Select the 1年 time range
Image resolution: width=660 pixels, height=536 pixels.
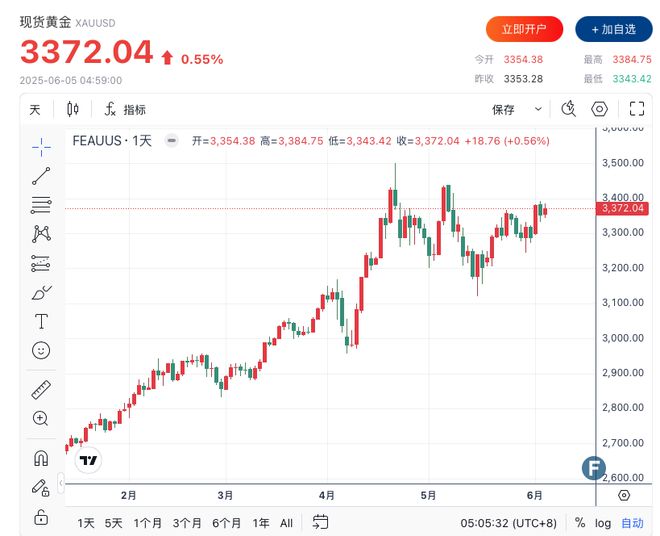click(x=261, y=523)
